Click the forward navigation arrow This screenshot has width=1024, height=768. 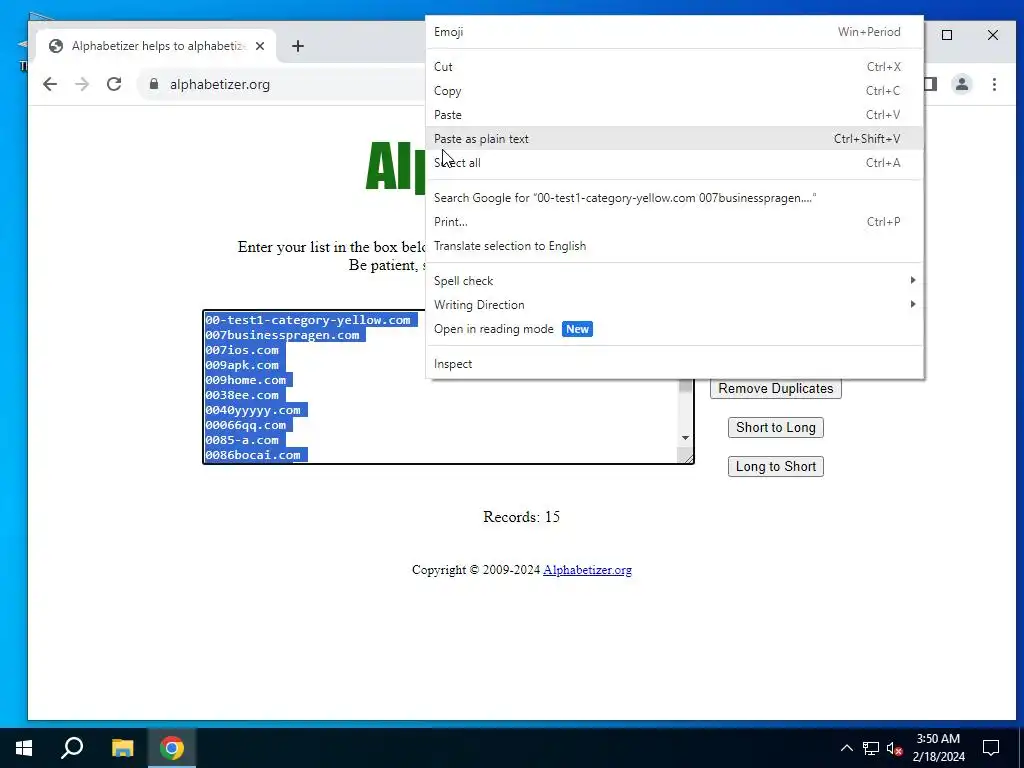coord(82,84)
